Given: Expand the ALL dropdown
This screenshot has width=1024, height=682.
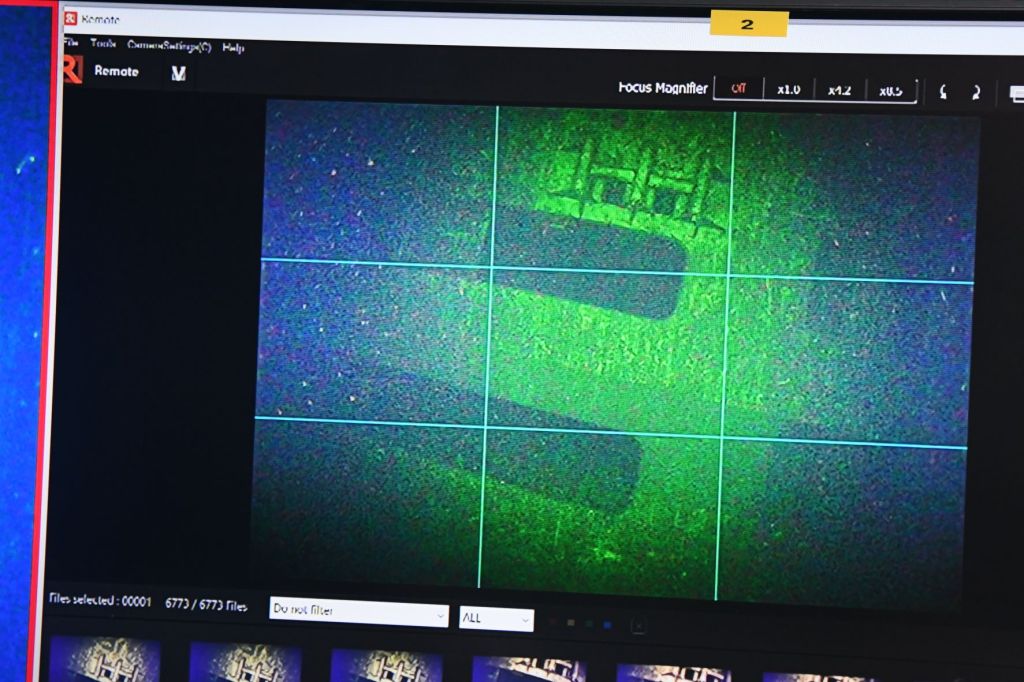Looking at the screenshot, I should tap(496, 619).
